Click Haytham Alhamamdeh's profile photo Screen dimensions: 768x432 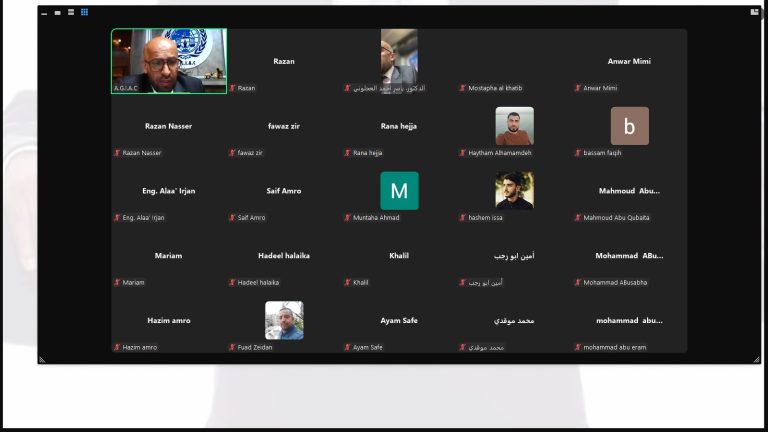(514, 126)
